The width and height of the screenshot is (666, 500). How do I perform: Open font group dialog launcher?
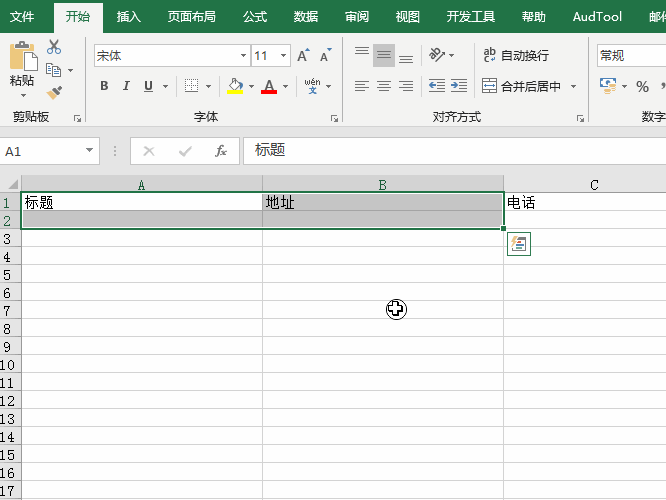point(334,119)
